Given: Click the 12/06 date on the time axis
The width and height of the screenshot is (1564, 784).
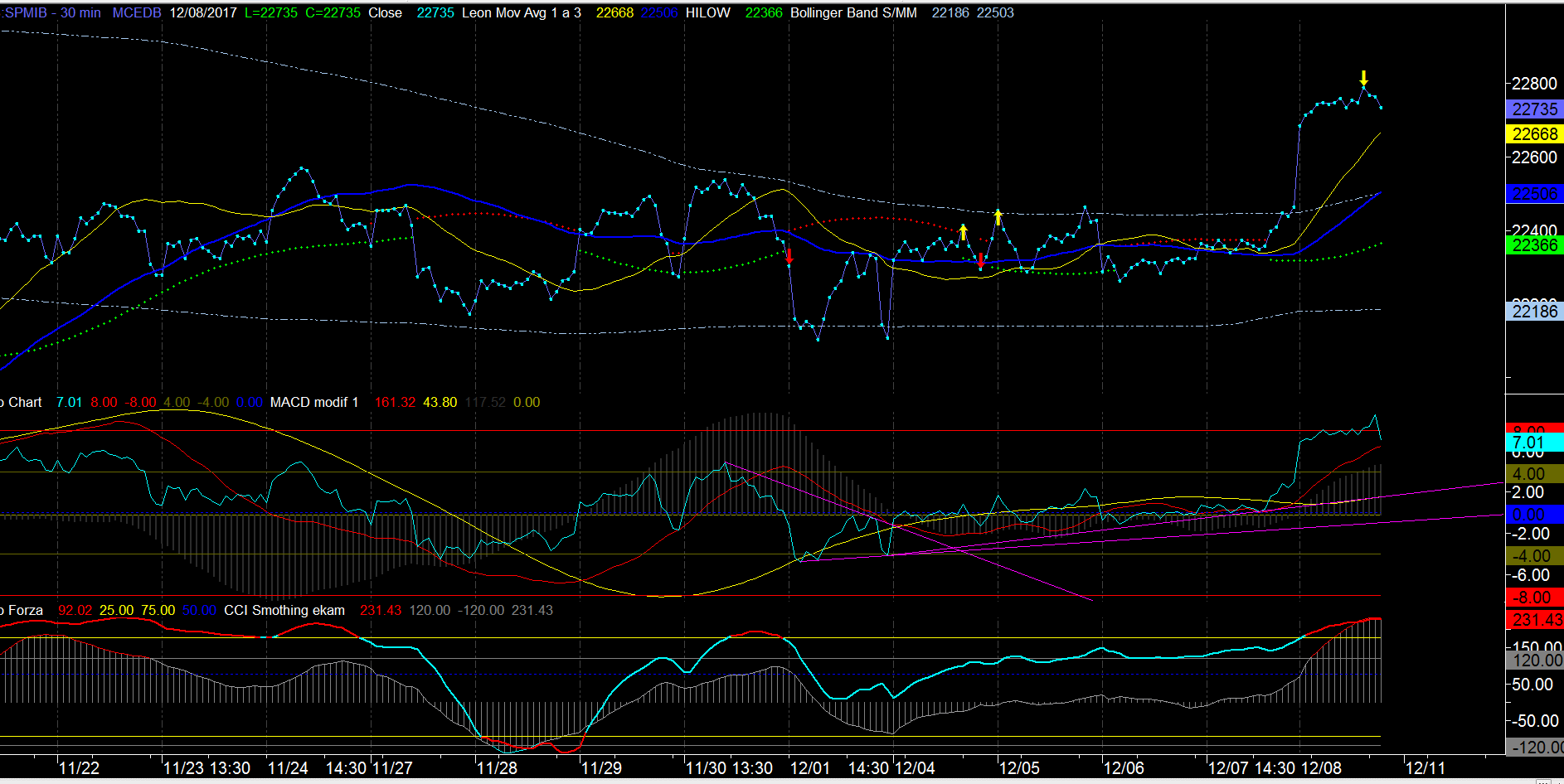Looking at the screenshot, I should (1124, 768).
